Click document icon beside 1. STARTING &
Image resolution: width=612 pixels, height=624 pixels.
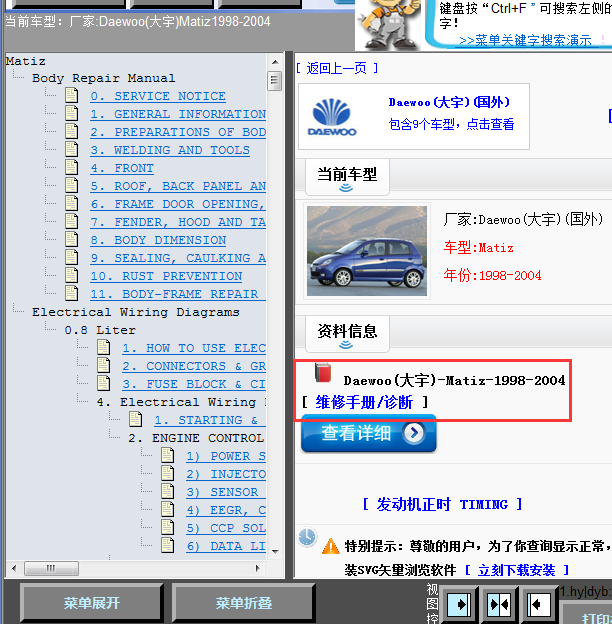click(136, 419)
